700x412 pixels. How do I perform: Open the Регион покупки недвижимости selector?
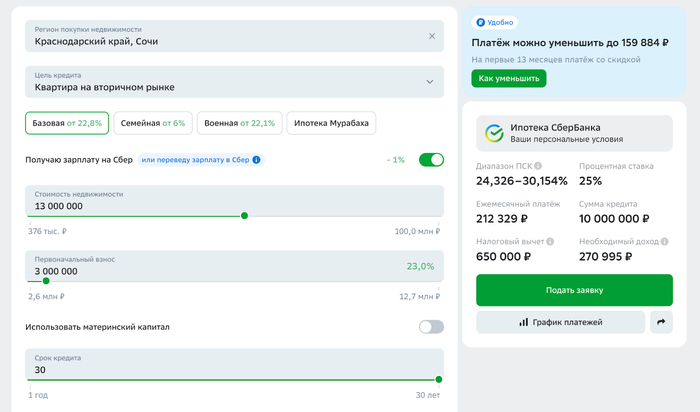click(x=225, y=36)
